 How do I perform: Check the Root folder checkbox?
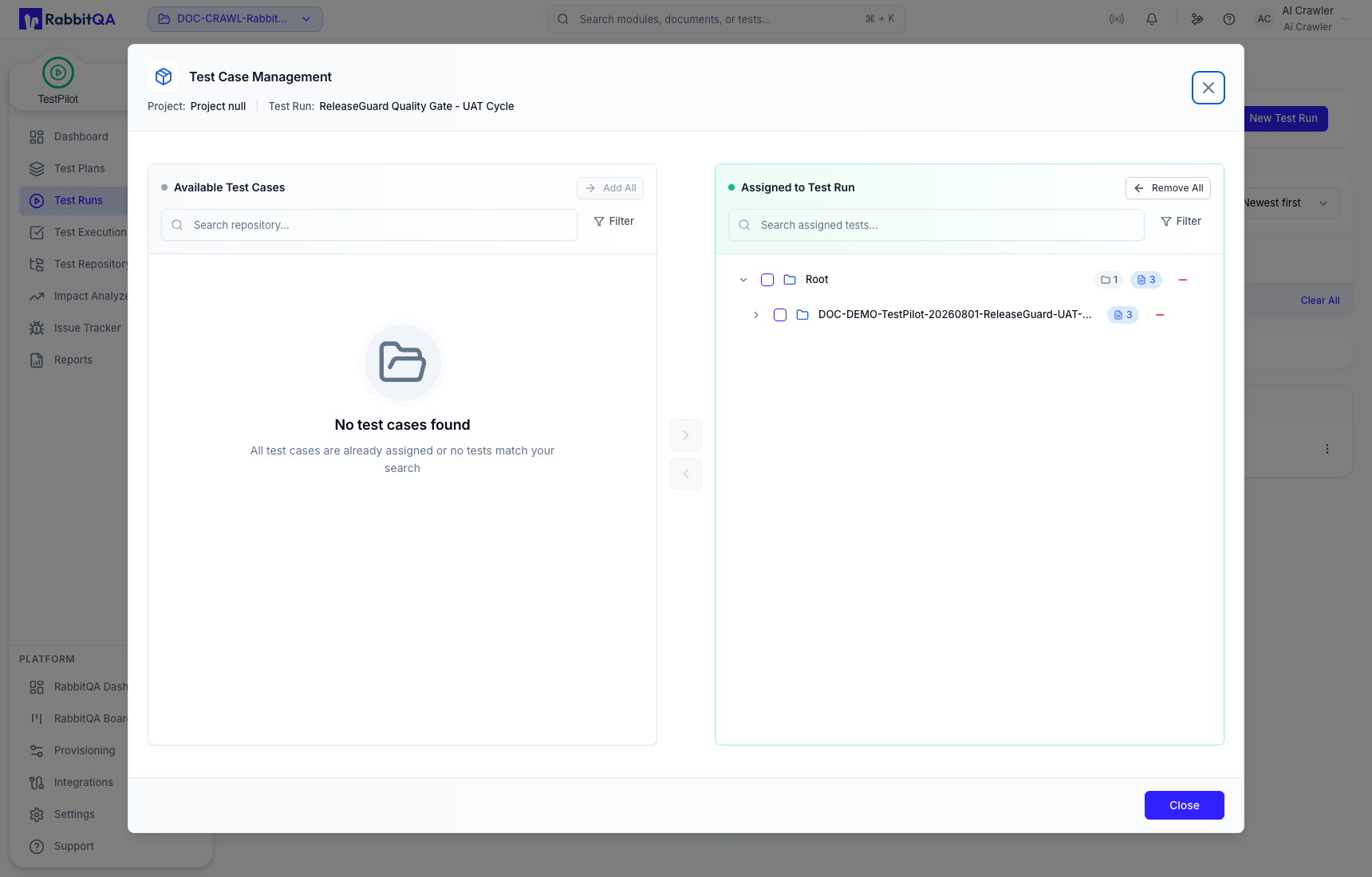767,280
